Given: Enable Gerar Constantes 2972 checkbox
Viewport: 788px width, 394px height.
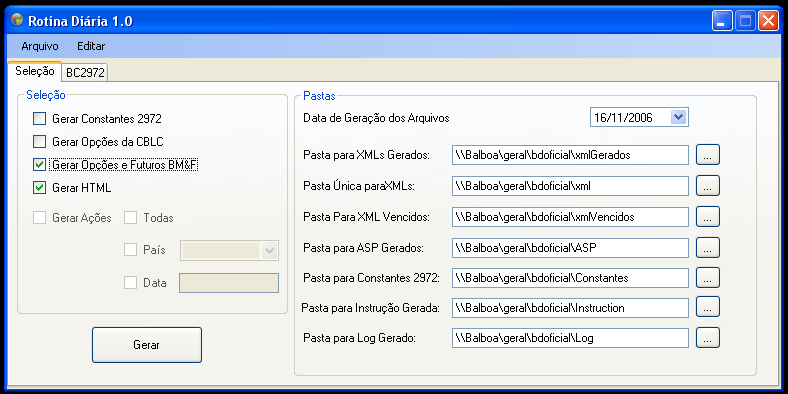Looking at the screenshot, I should [39, 119].
